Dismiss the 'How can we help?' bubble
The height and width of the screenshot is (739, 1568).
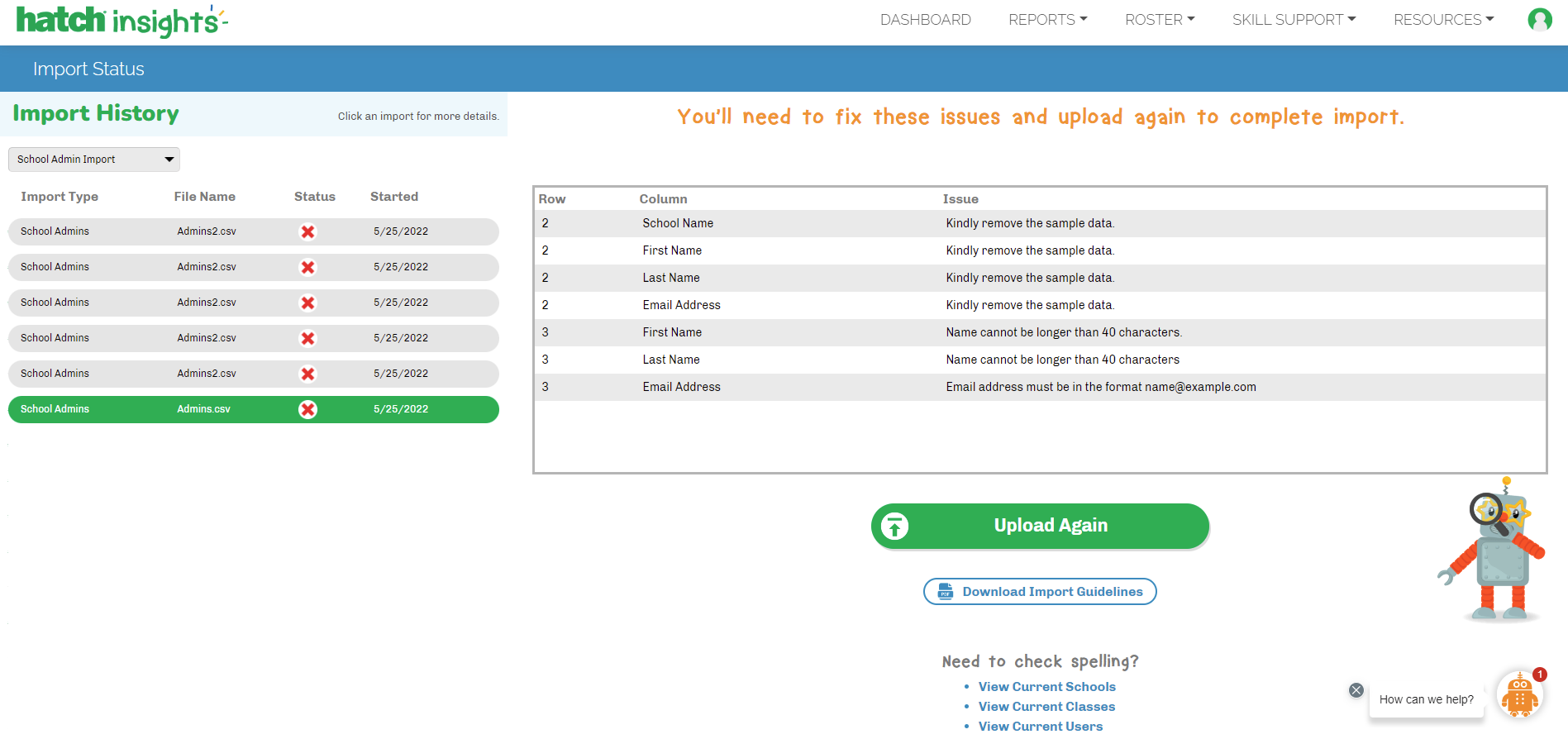pos(1356,690)
